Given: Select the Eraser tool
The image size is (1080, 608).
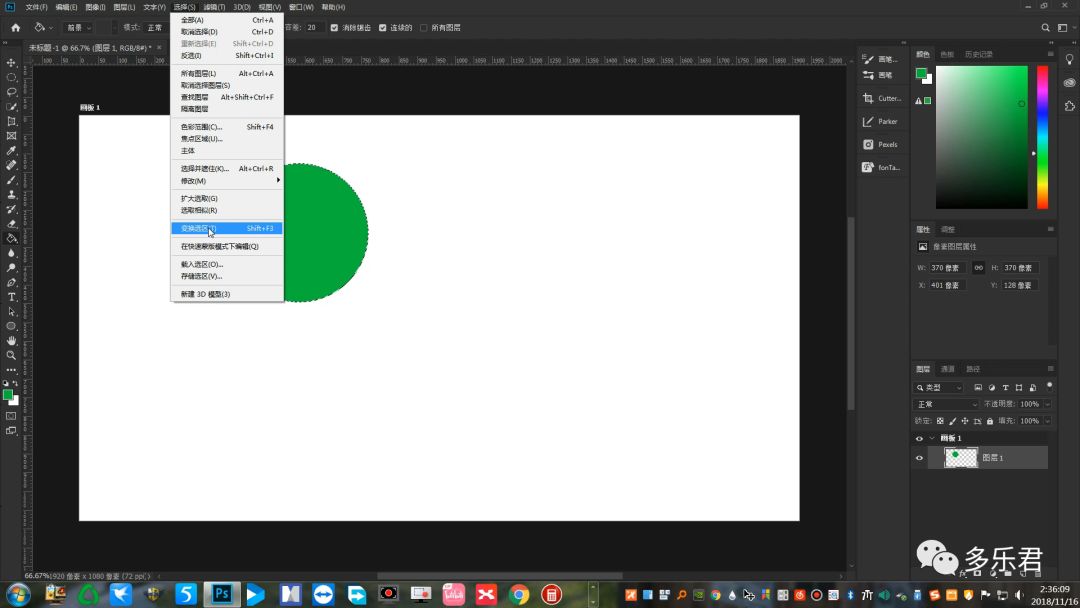Looking at the screenshot, I should [x=11, y=224].
